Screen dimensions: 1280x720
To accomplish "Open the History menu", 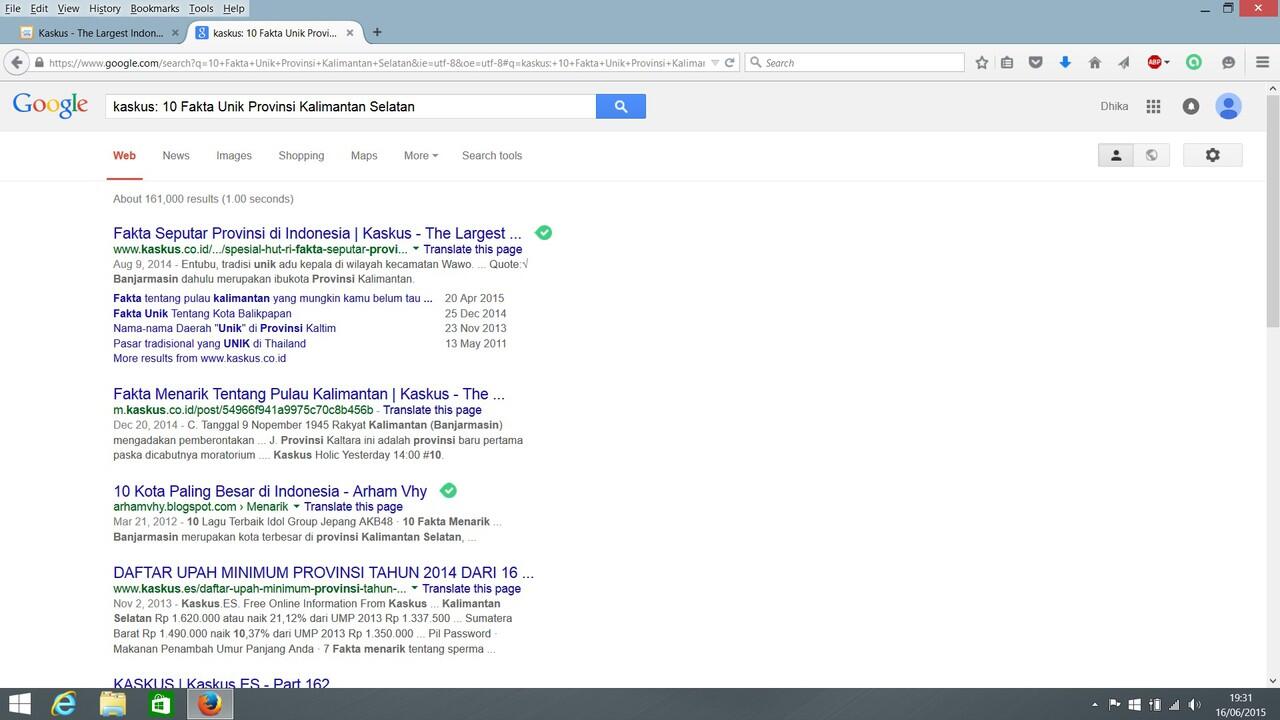I will coord(104,8).
